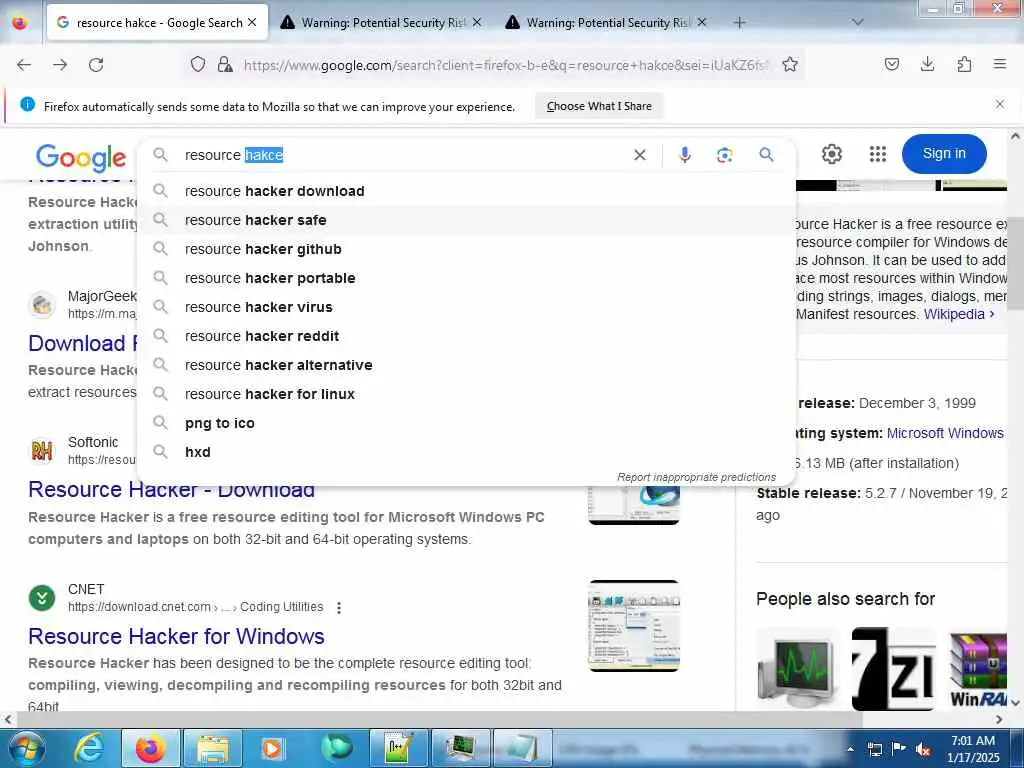
Task: Select suggestion resource hacker download
Action: 466,191
